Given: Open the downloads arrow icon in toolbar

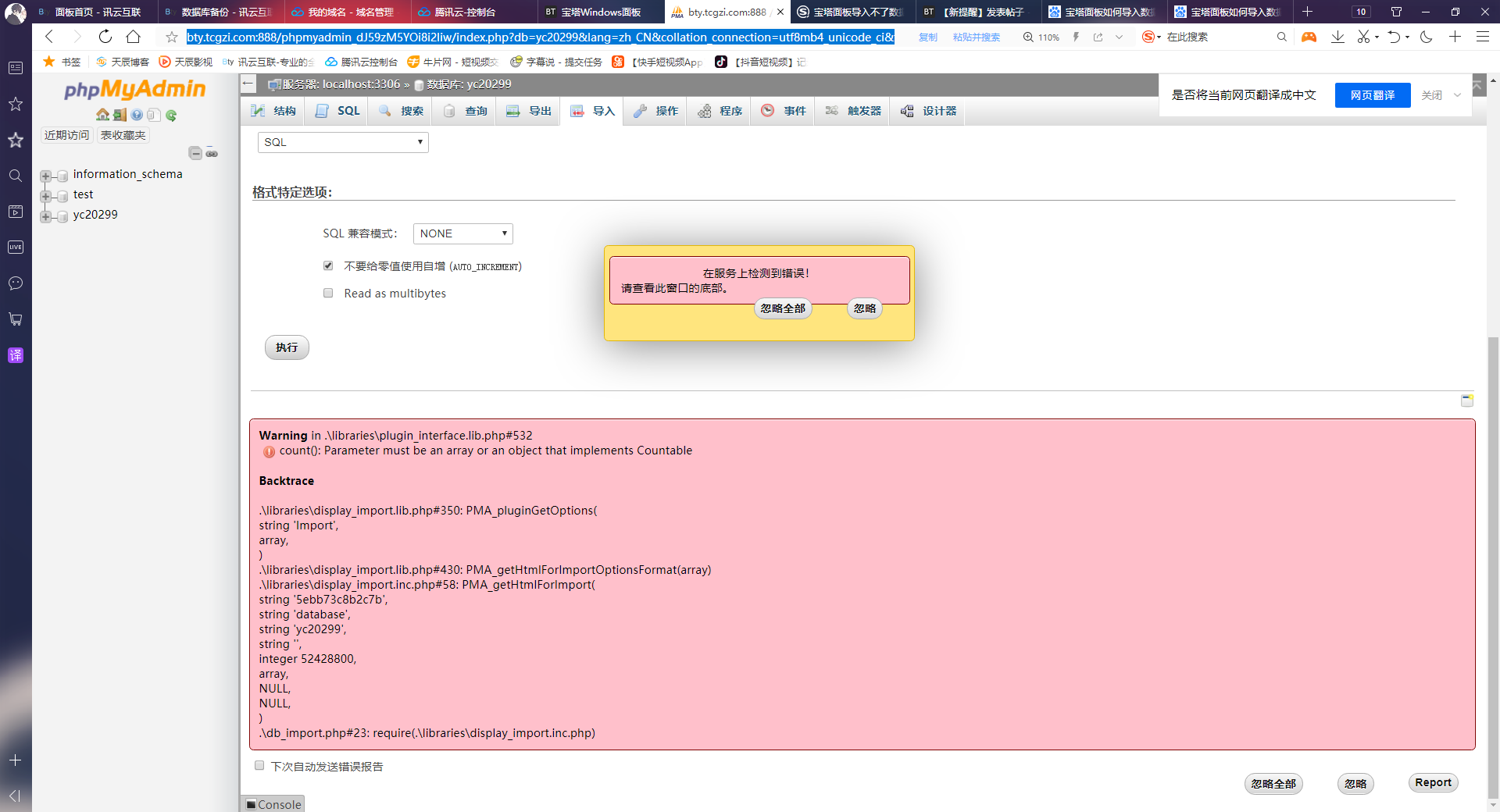Looking at the screenshot, I should [x=1337, y=37].
